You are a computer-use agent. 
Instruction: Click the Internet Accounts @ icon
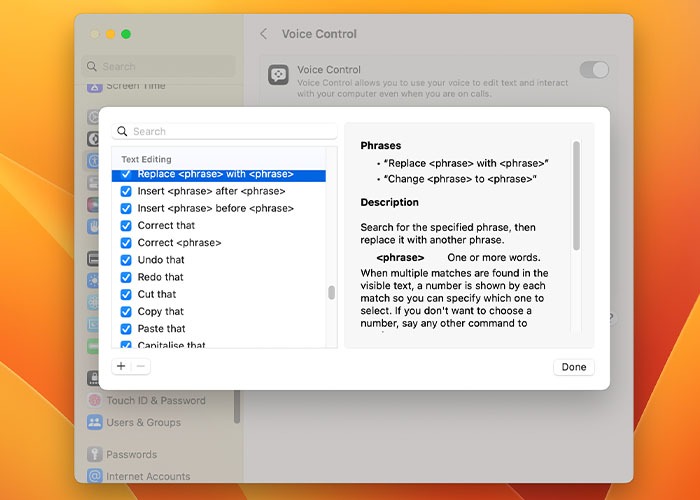(x=95, y=476)
